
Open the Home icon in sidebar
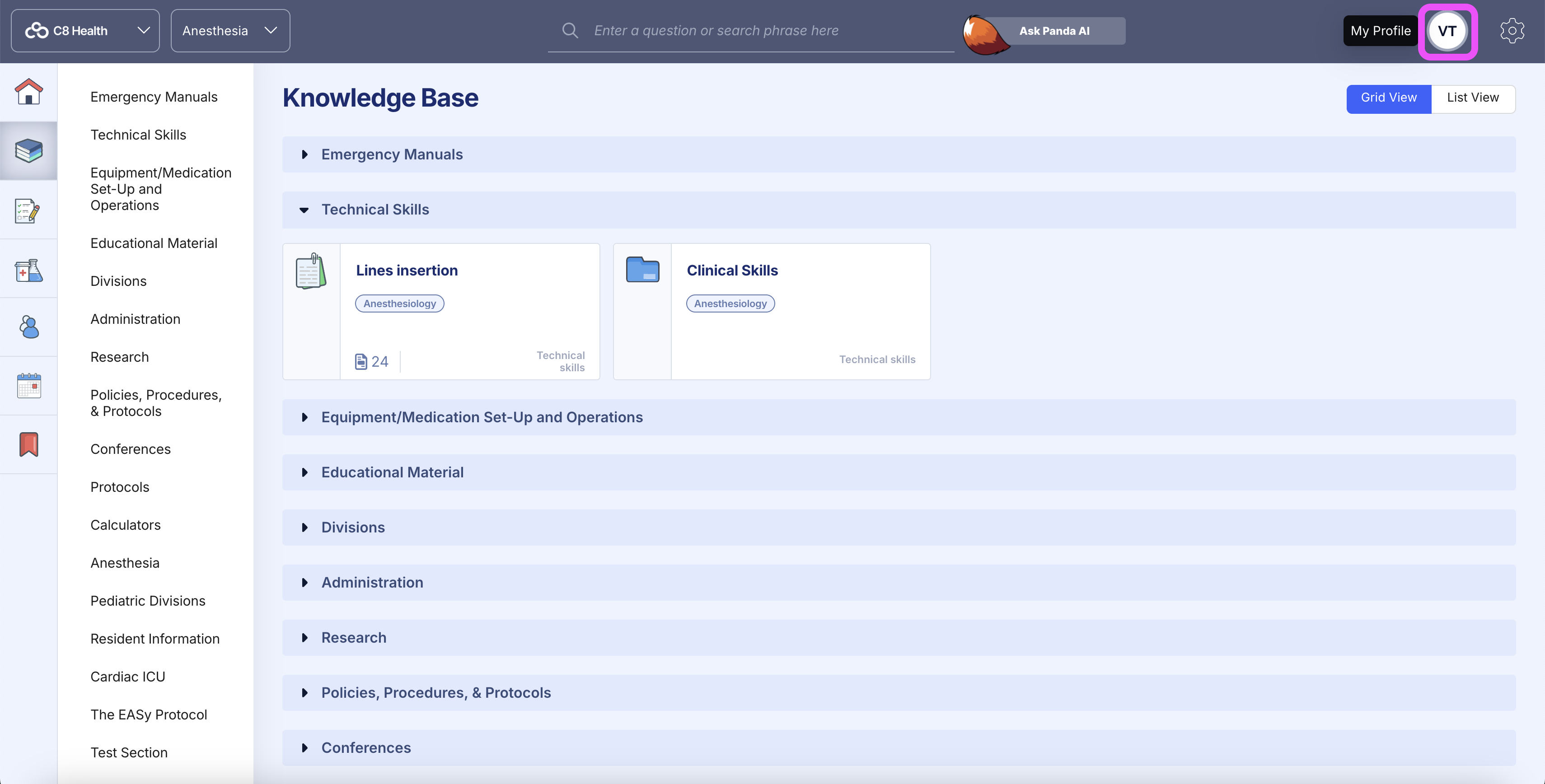pyautogui.click(x=29, y=92)
